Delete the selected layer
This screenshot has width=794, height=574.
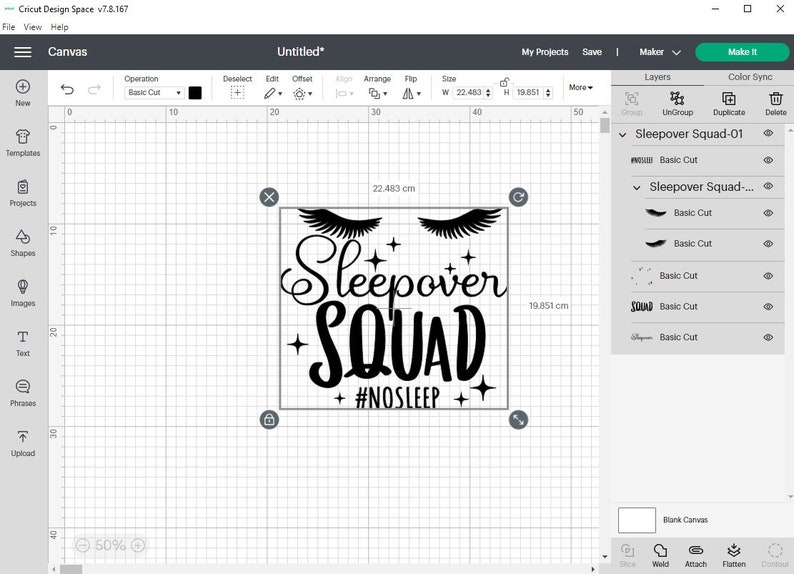coord(776,103)
